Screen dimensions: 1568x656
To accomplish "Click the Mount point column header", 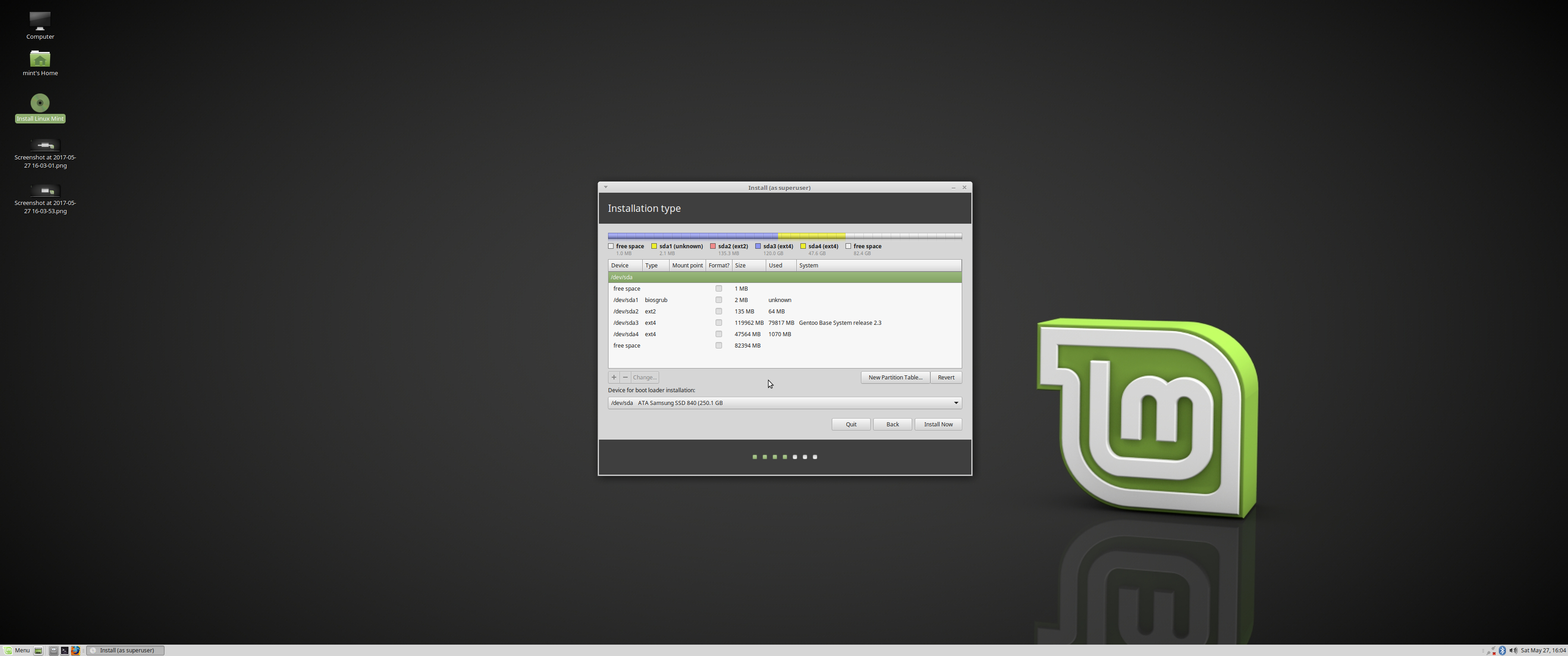I will pyautogui.click(x=687, y=265).
